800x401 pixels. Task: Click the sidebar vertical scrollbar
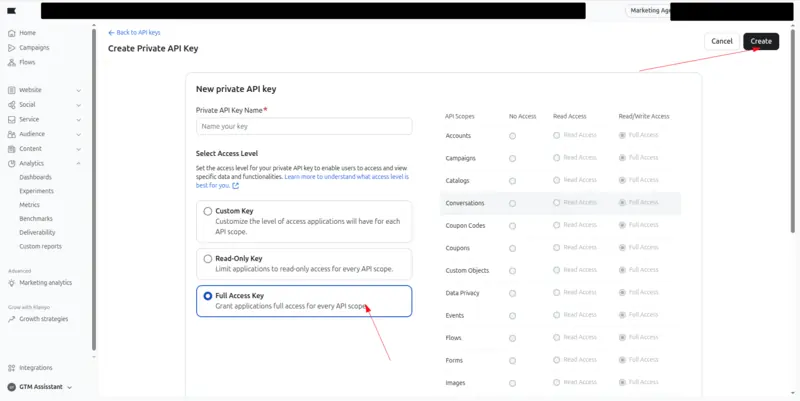(94, 189)
